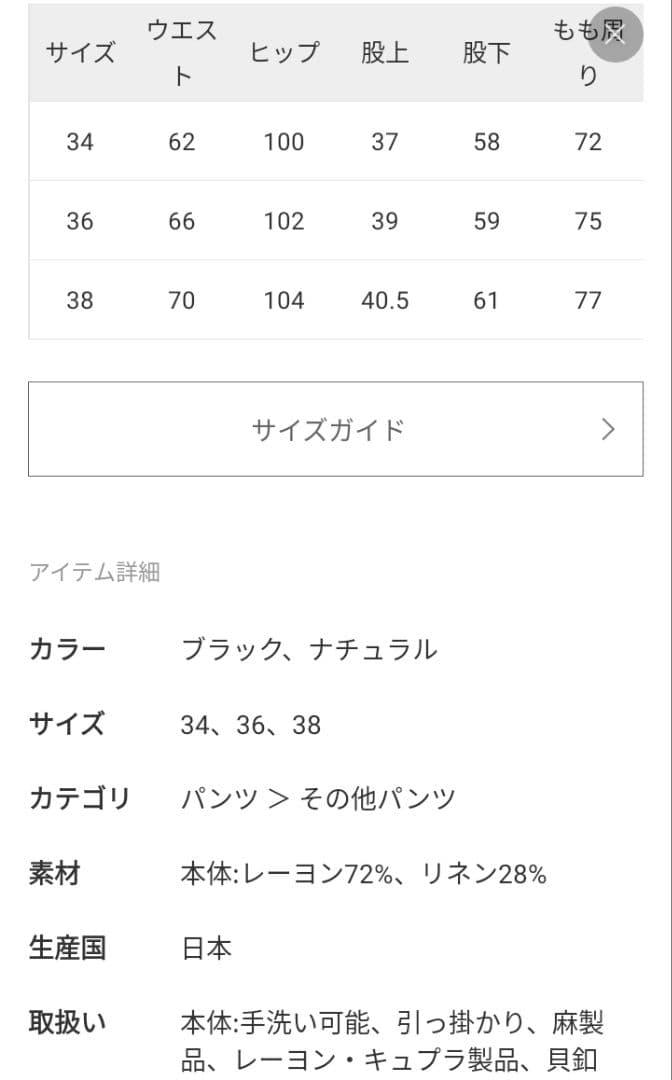Viewport: 672px width, 1080px height.
Task: Select size 36 in the サイズ detail row
Action: point(252,724)
